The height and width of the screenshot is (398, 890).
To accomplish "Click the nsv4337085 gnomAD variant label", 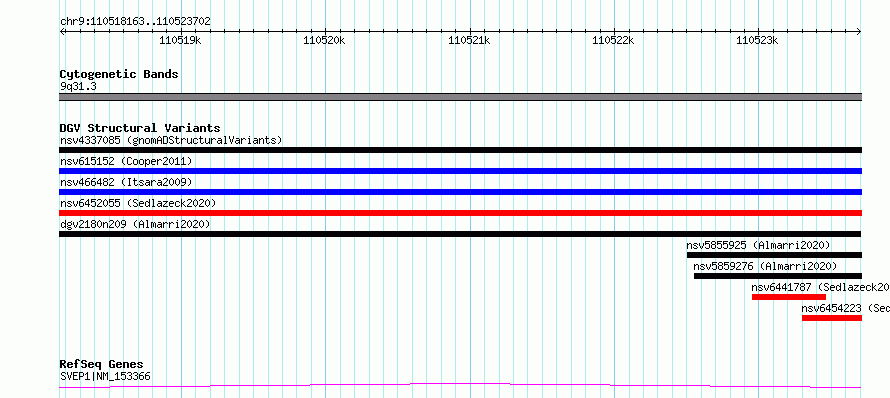I will tap(171, 140).
